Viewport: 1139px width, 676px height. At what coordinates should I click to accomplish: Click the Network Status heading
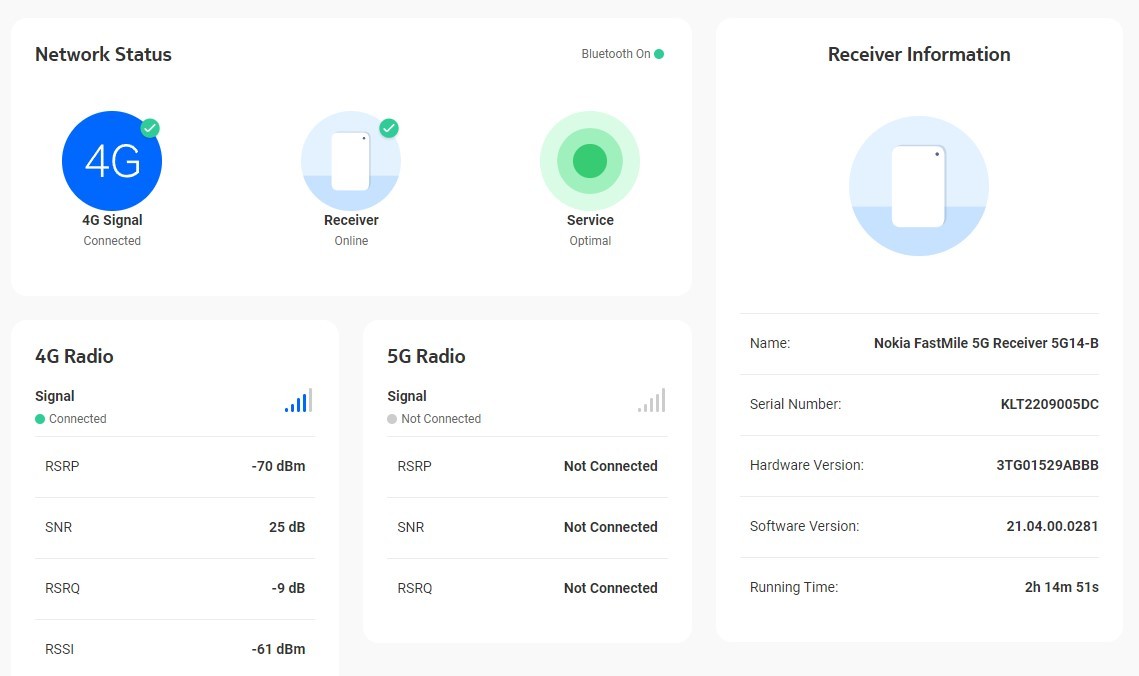click(103, 54)
